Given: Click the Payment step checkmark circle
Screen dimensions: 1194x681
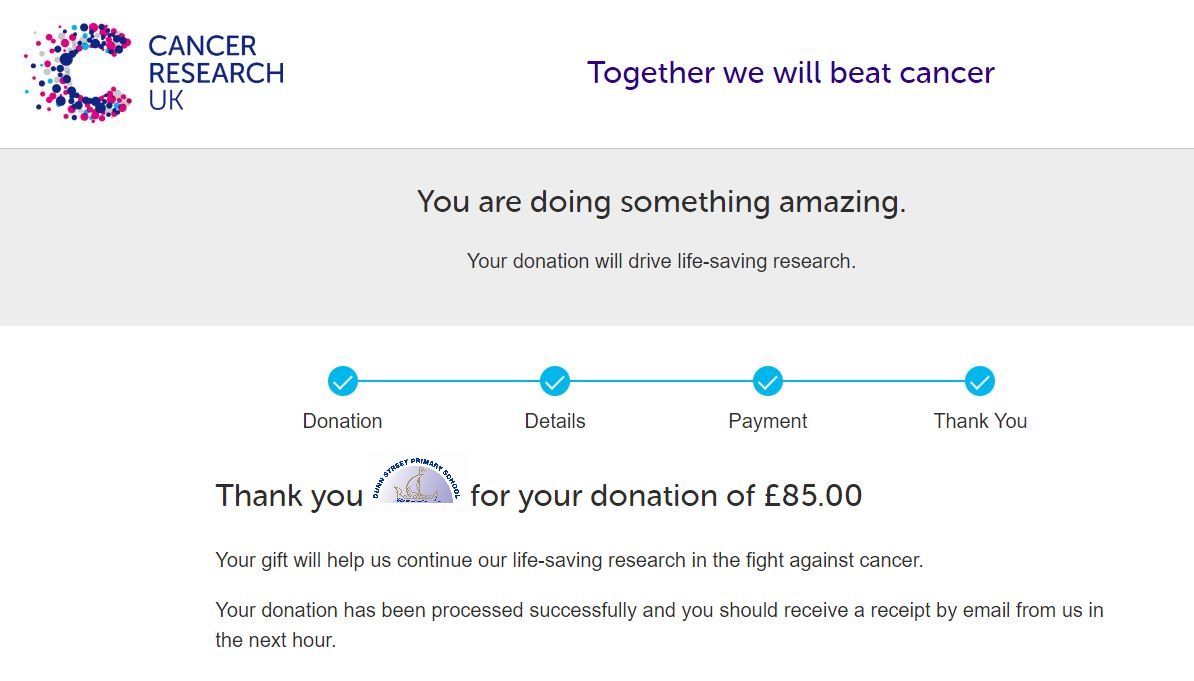Looking at the screenshot, I should [768, 381].
